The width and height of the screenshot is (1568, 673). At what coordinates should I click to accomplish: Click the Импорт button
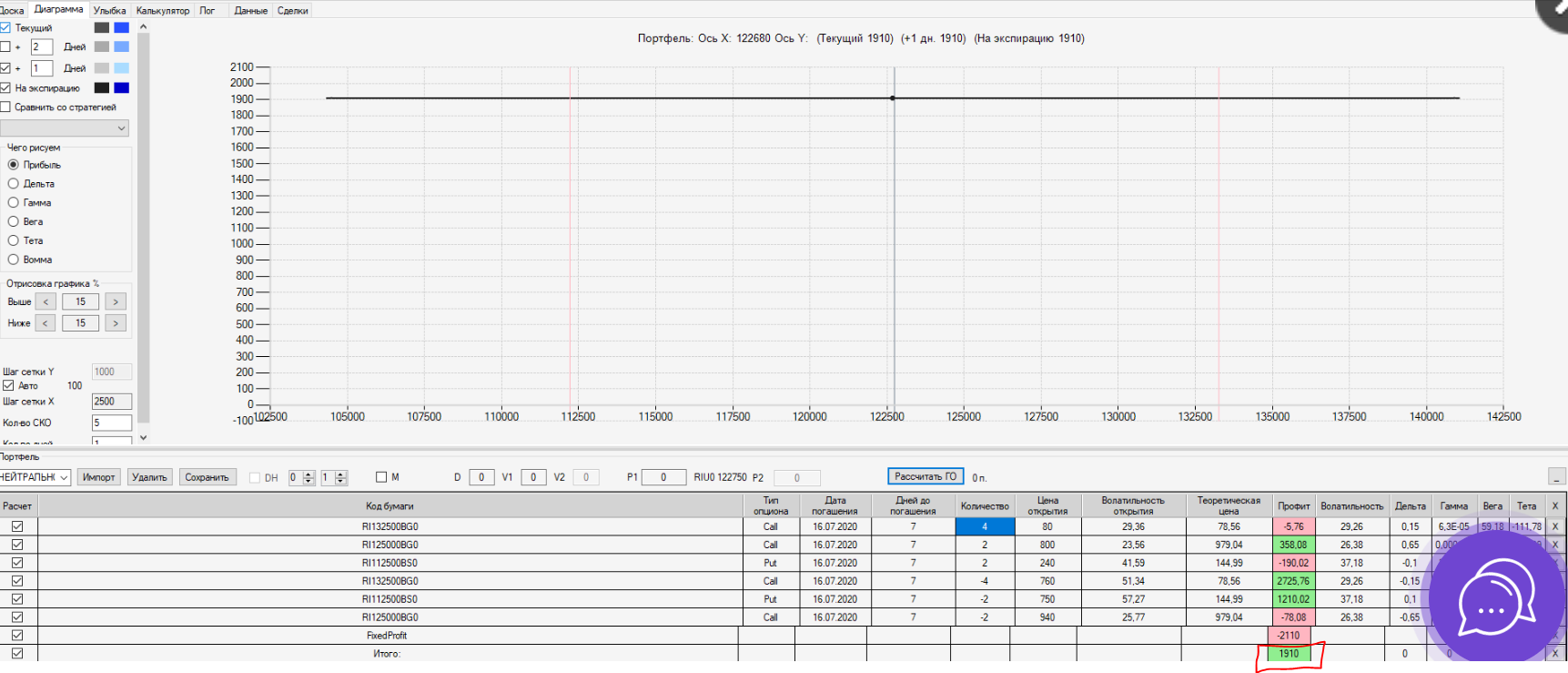coord(98,477)
